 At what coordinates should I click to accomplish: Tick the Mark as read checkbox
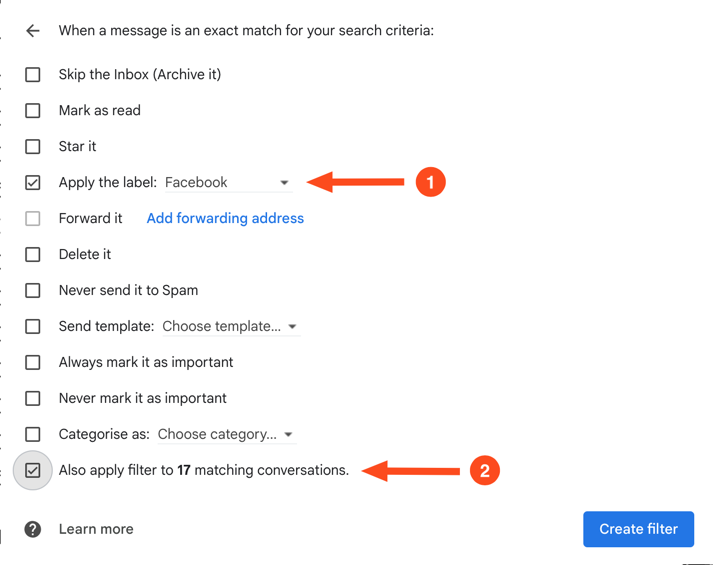[x=33, y=110]
